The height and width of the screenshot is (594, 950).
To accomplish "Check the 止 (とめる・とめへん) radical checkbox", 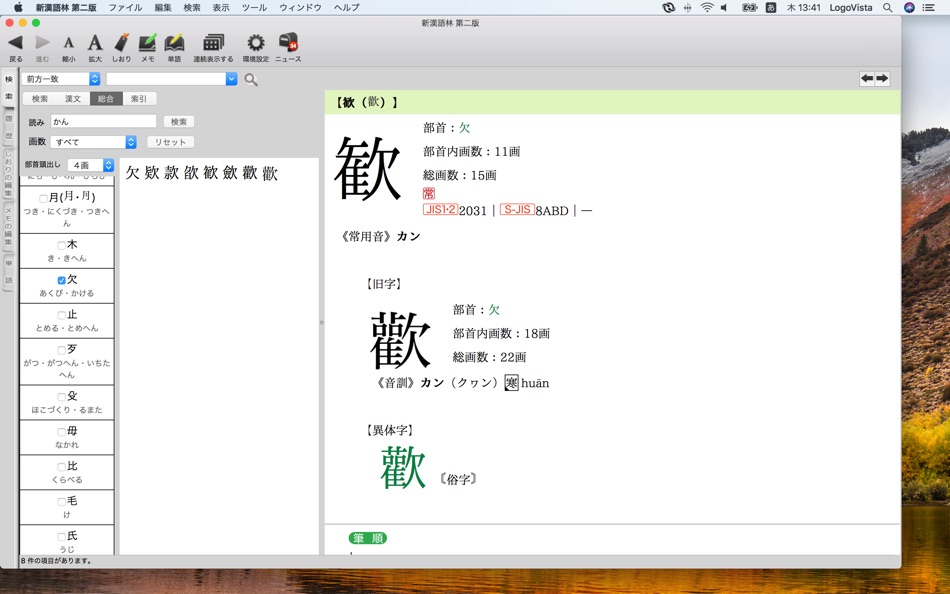I will pyautogui.click(x=61, y=315).
